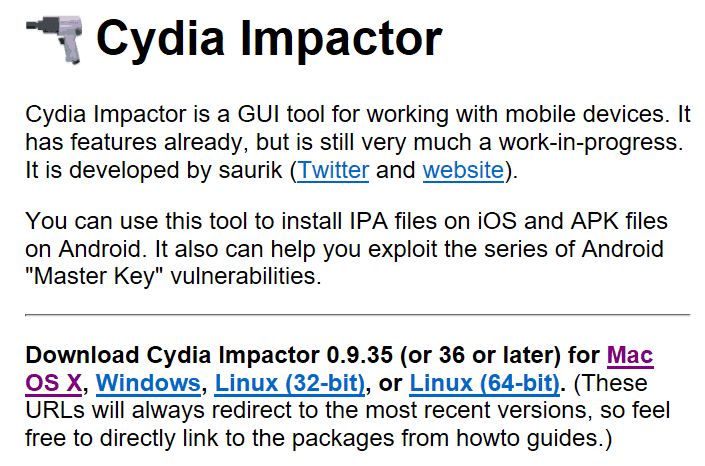The image size is (705, 466).
Task: Get the Linux (64-bit) package
Action: pyautogui.click(x=484, y=383)
